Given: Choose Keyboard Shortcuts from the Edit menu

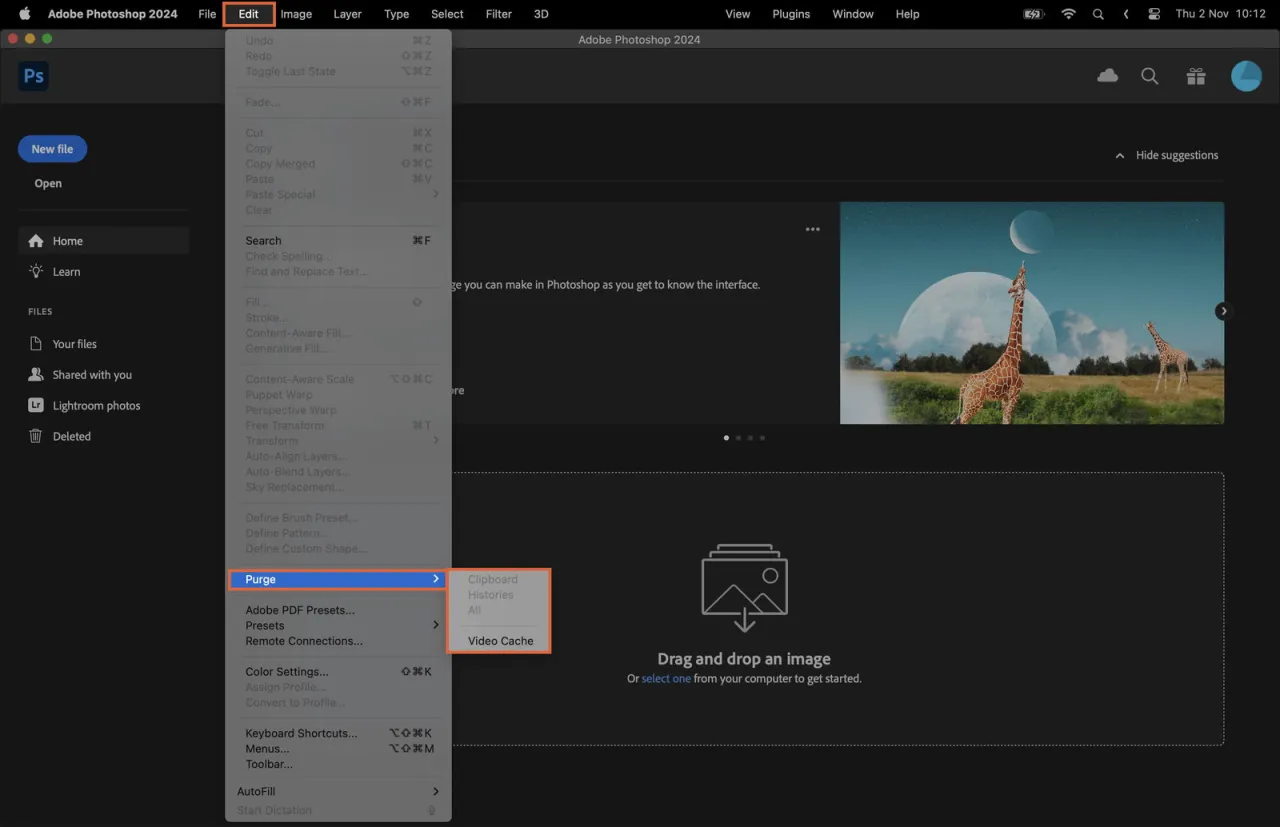Looking at the screenshot, I should (301, 732).
